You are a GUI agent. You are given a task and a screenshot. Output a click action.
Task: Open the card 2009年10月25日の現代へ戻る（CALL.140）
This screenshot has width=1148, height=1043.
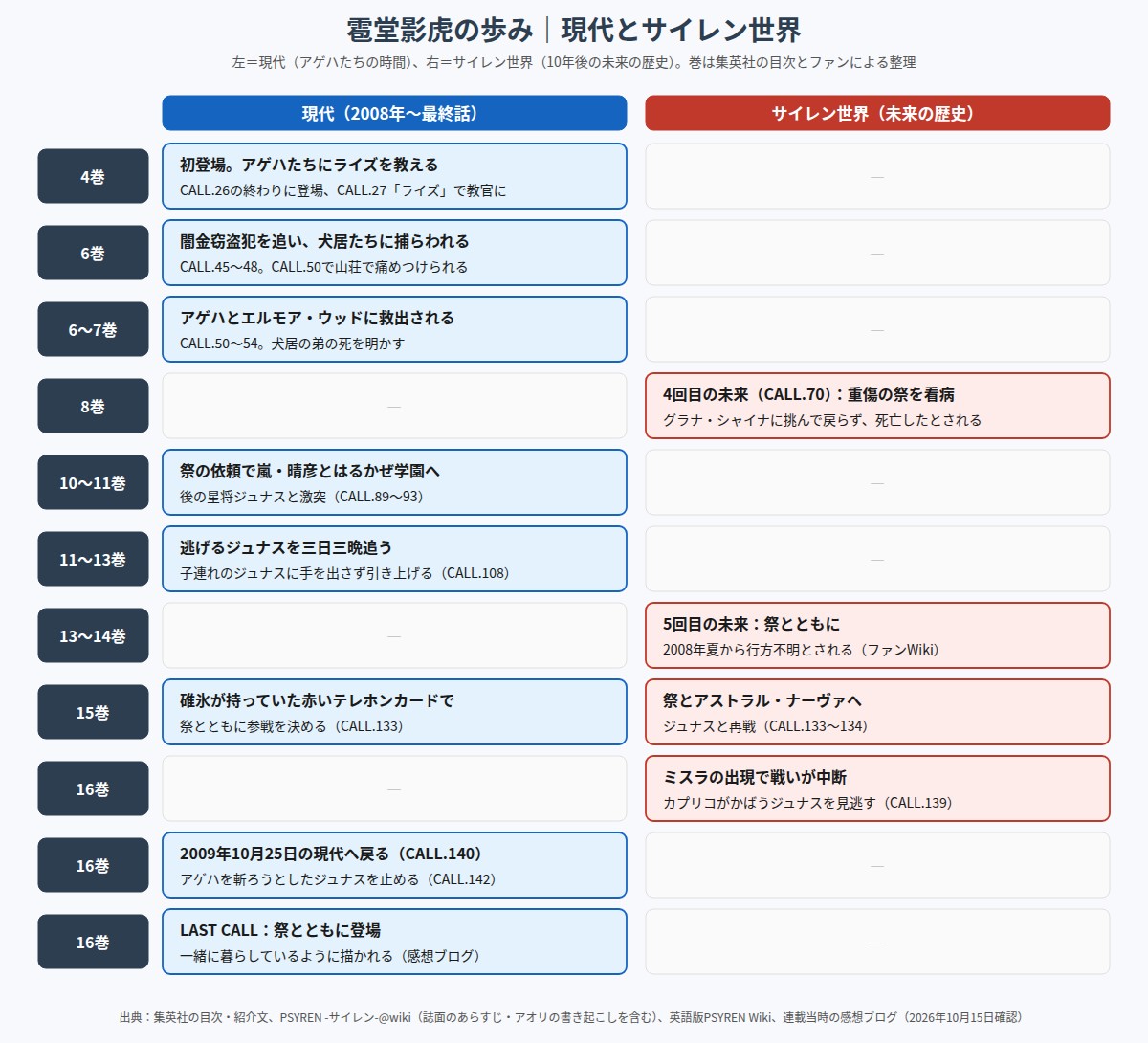tap(394, 865)
